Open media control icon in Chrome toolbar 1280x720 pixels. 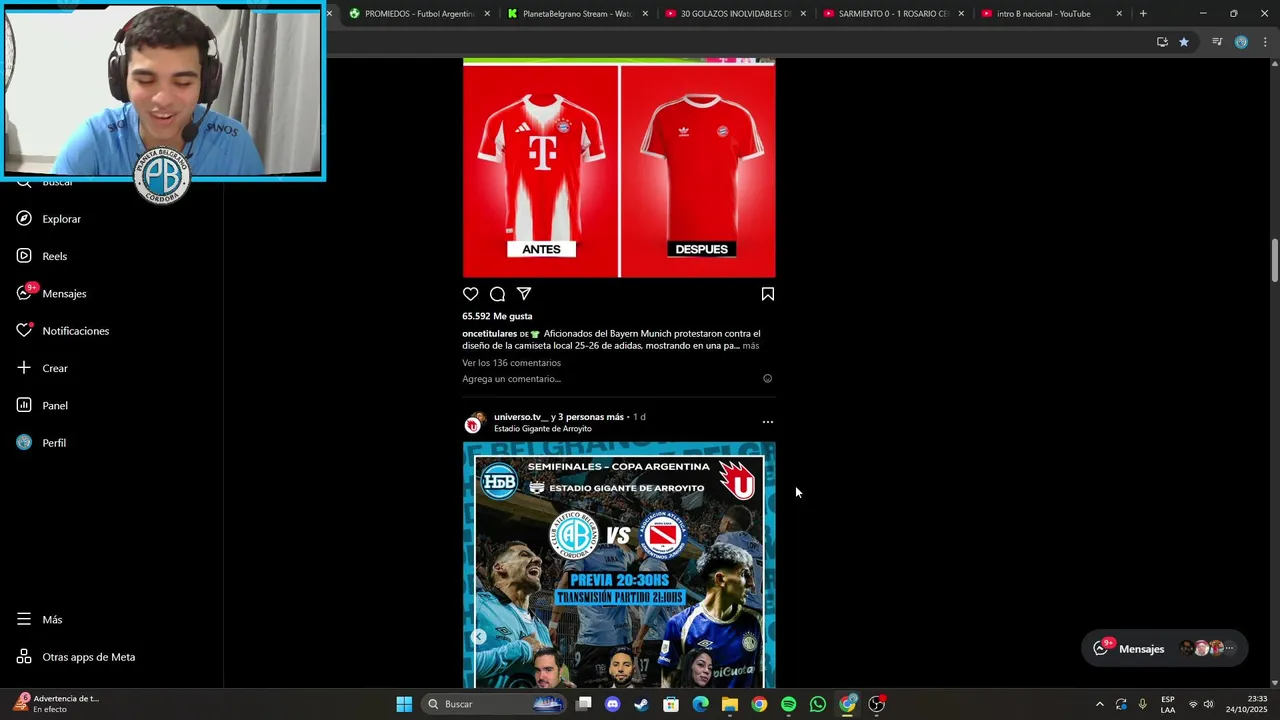pos(1217,42)
